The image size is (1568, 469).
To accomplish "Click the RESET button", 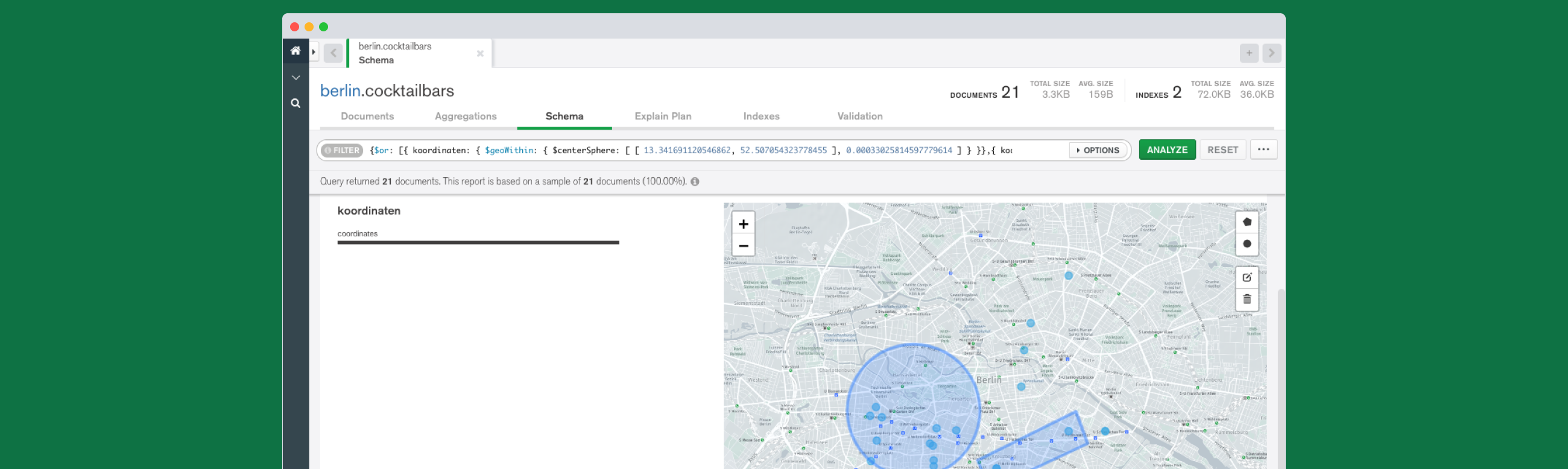I will pos(1222,150).
